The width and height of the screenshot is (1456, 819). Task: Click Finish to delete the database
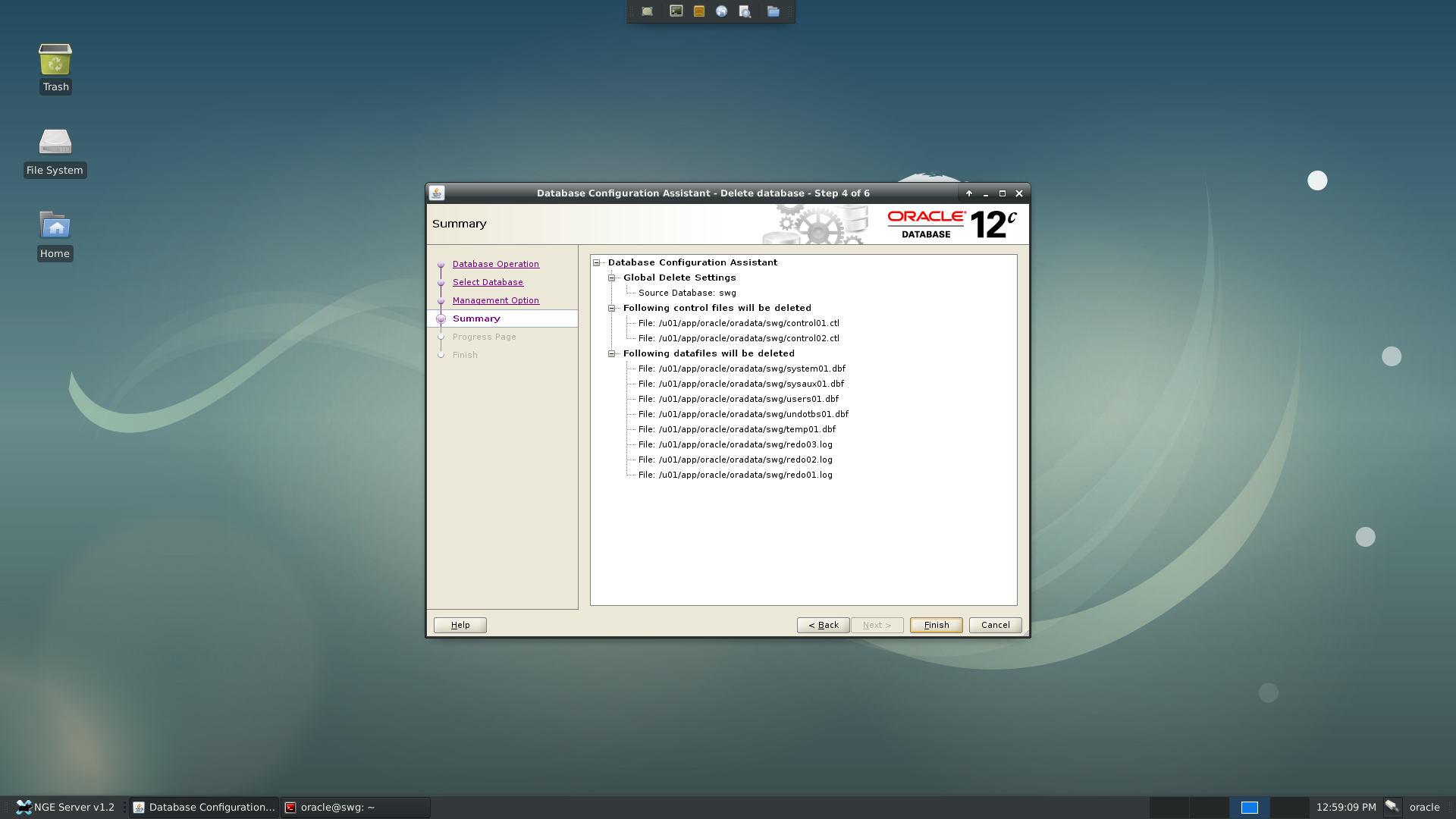tap(937, 625)
